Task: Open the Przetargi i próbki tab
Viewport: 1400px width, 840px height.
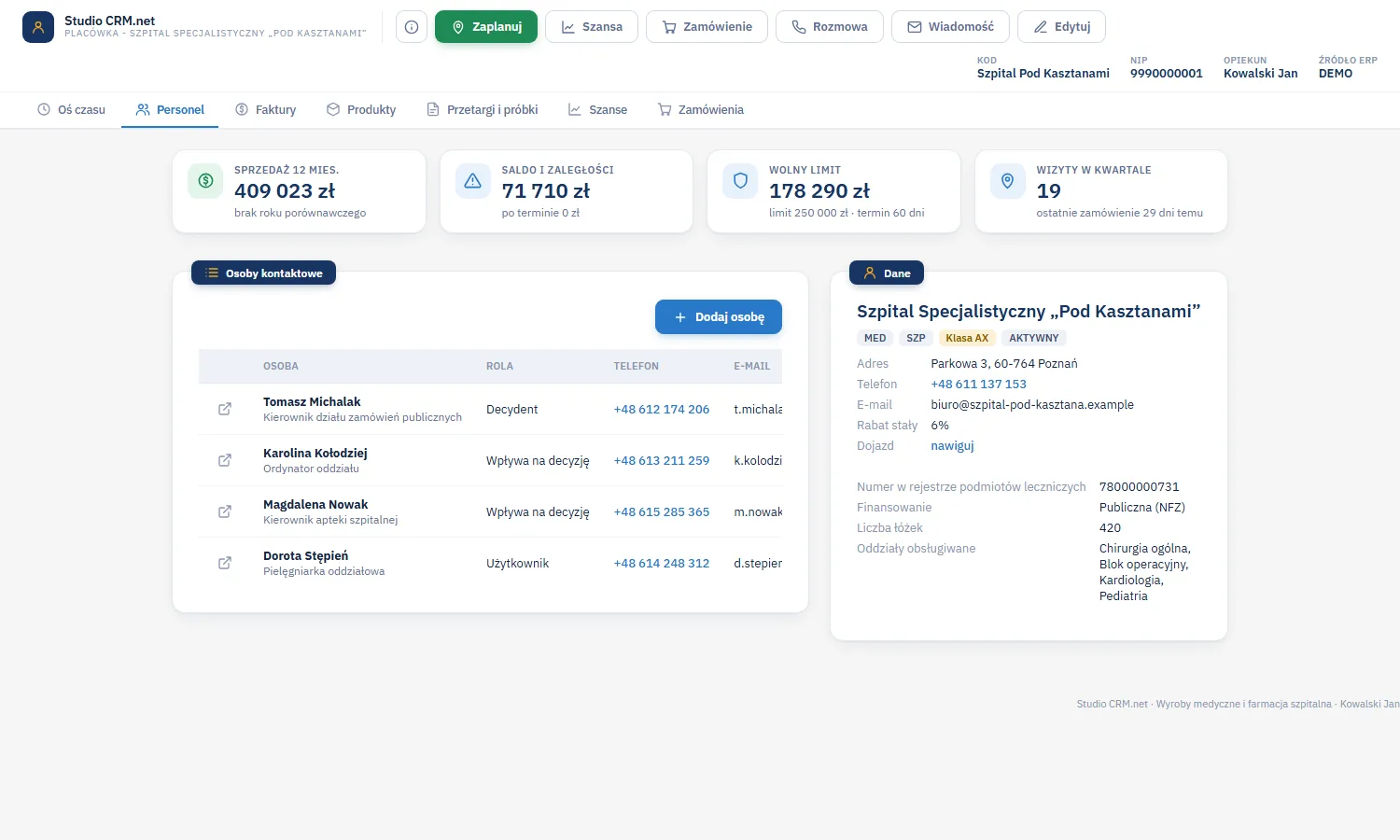Action: pyautogui.click(x=483, y=110)
